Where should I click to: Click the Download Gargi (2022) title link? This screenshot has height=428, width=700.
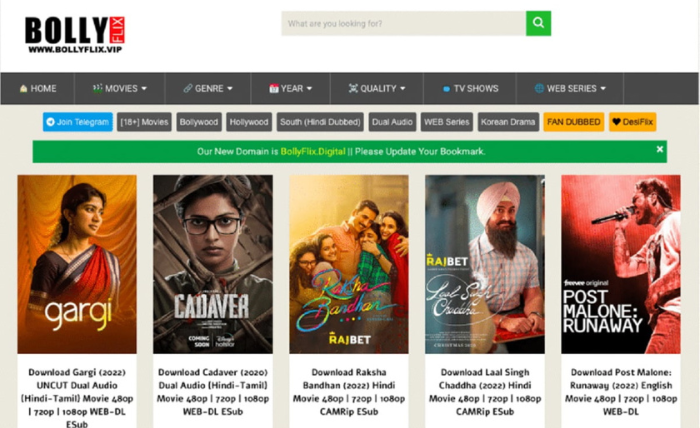coord(77,398)
